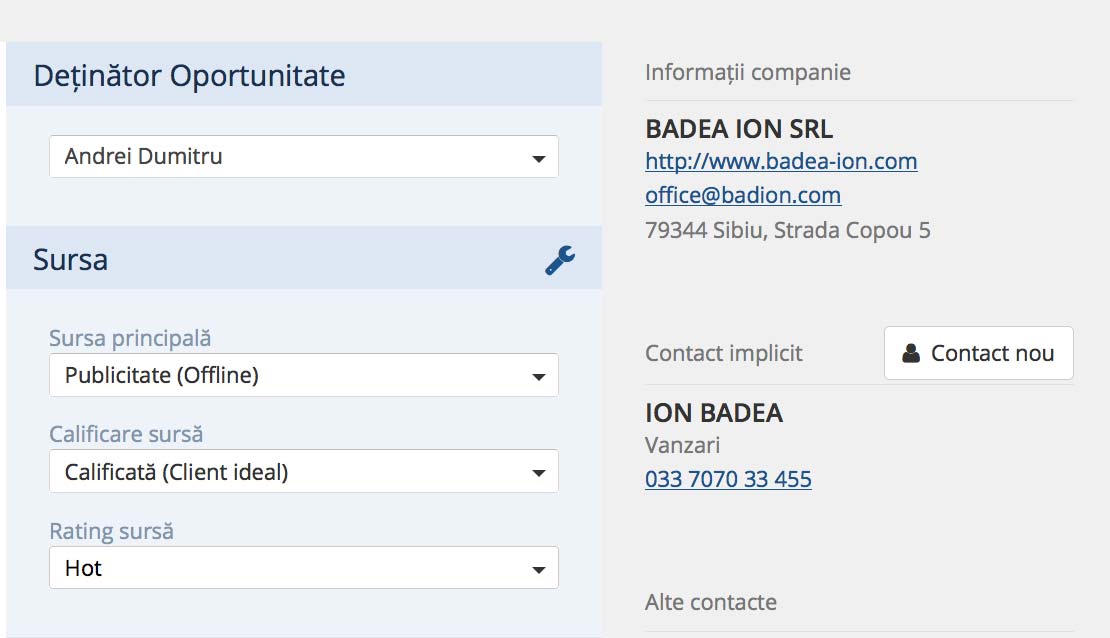Click the Alte contacte section label
The image size is (1110, 638).
pyautogui.click(x=711, y=603)
